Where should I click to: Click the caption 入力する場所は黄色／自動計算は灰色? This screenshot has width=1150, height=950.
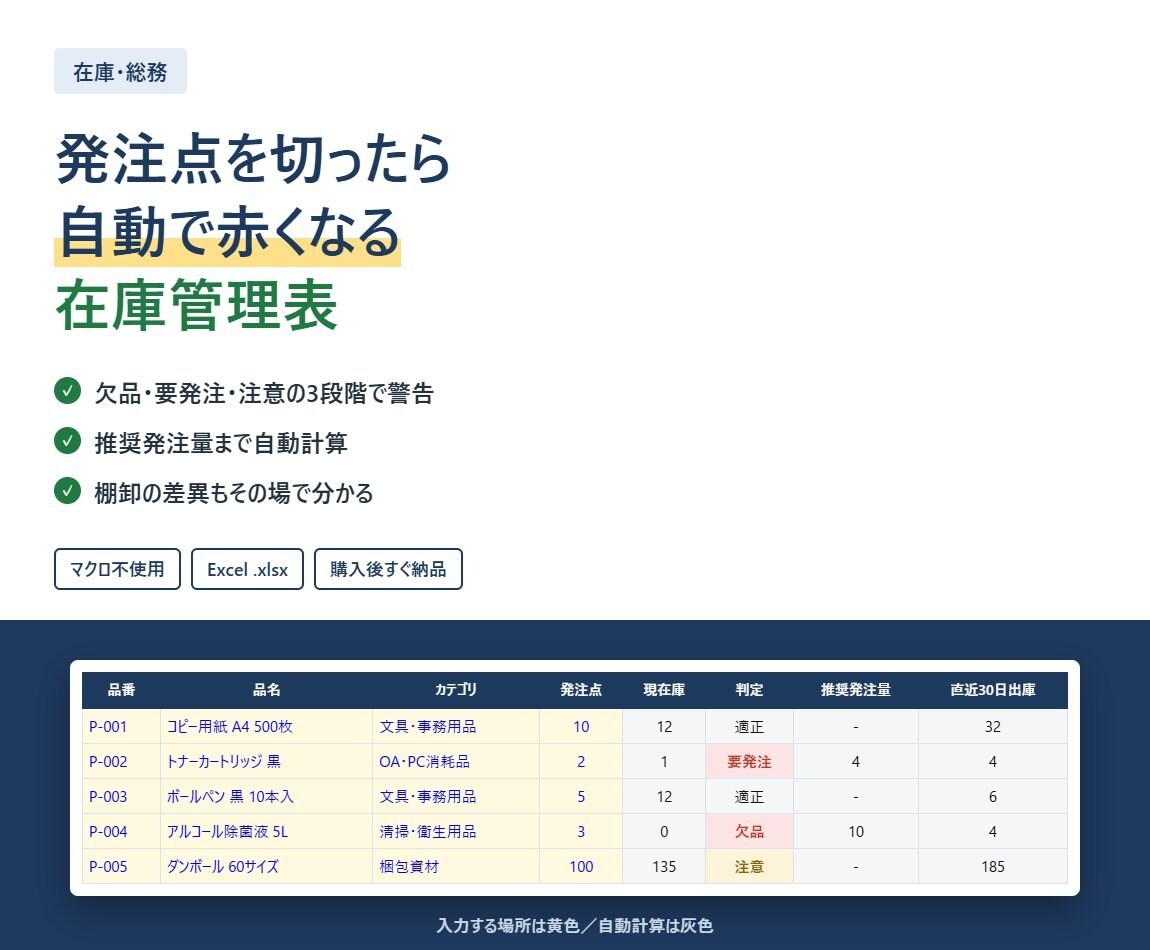574,926
